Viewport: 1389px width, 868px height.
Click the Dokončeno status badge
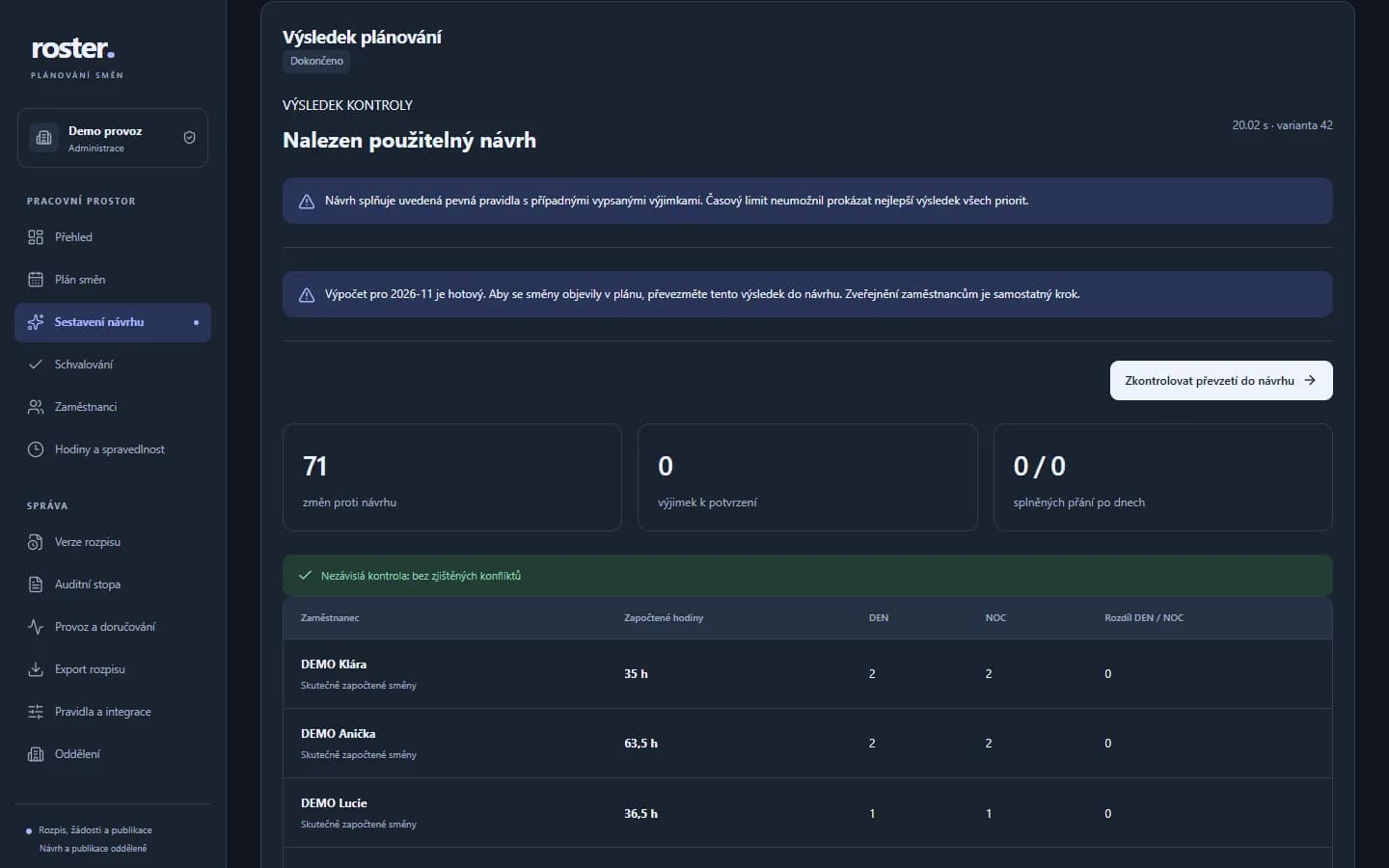coord(316,61)
